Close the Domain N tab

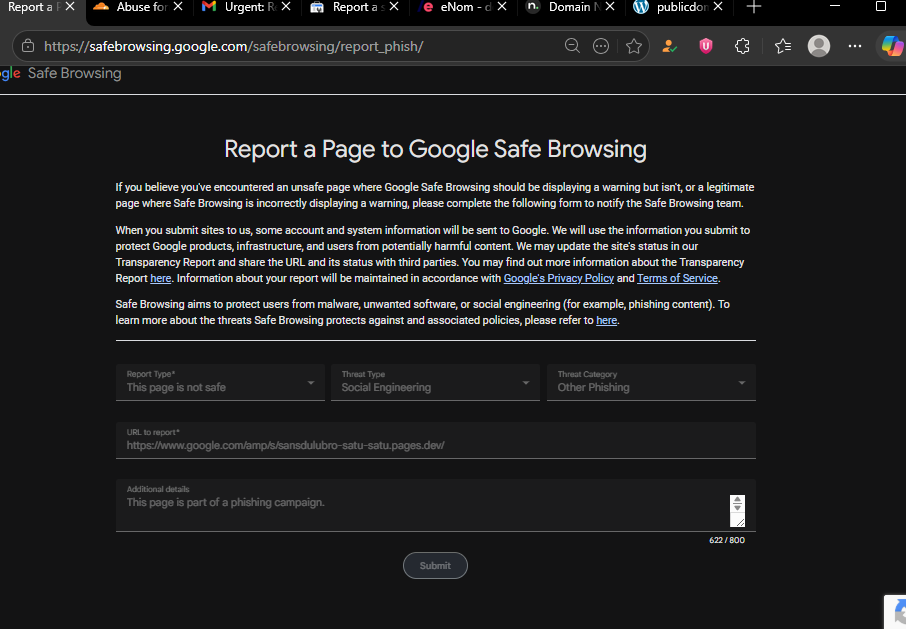pos(610,6)
